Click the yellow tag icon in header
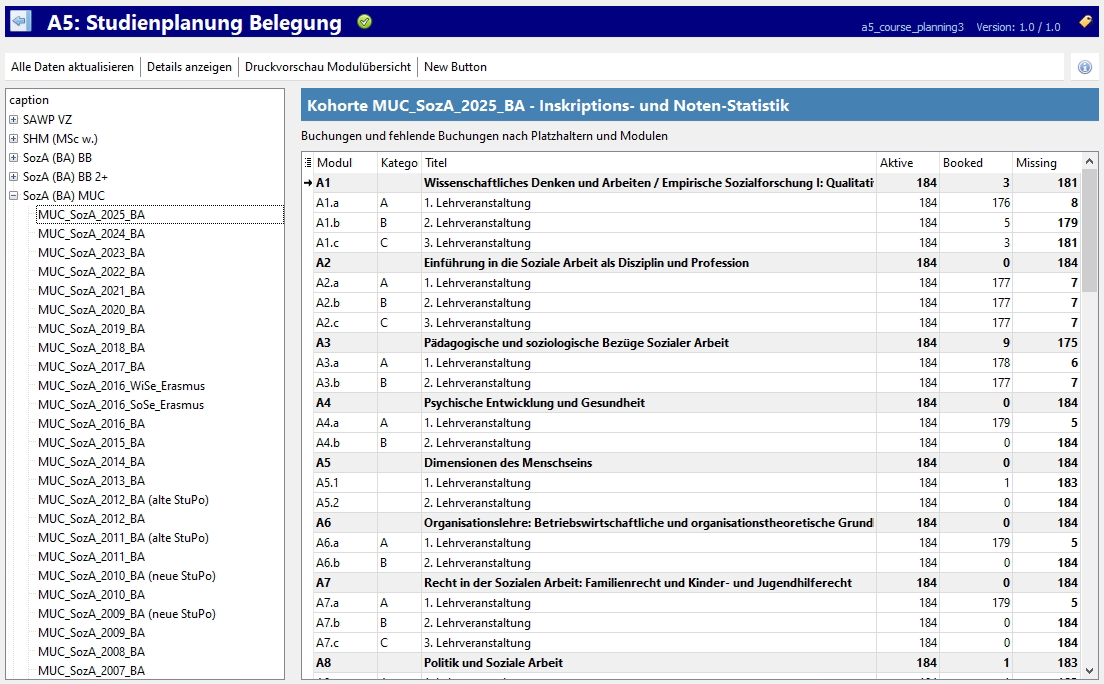The height and width of the screenshot is (684, 1104). coord(1085,22)
